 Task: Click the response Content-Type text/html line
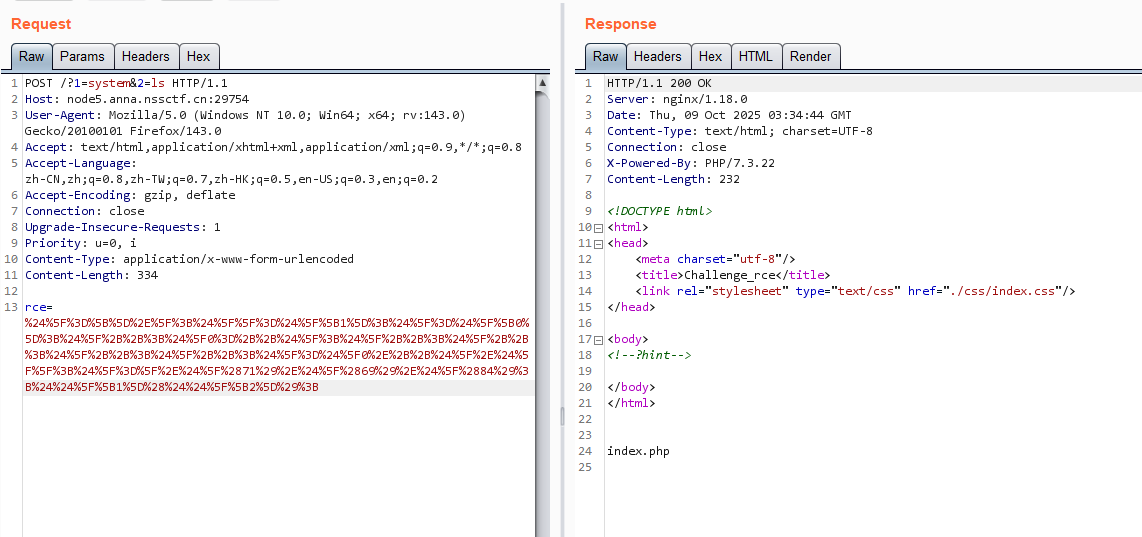[739, 131]
